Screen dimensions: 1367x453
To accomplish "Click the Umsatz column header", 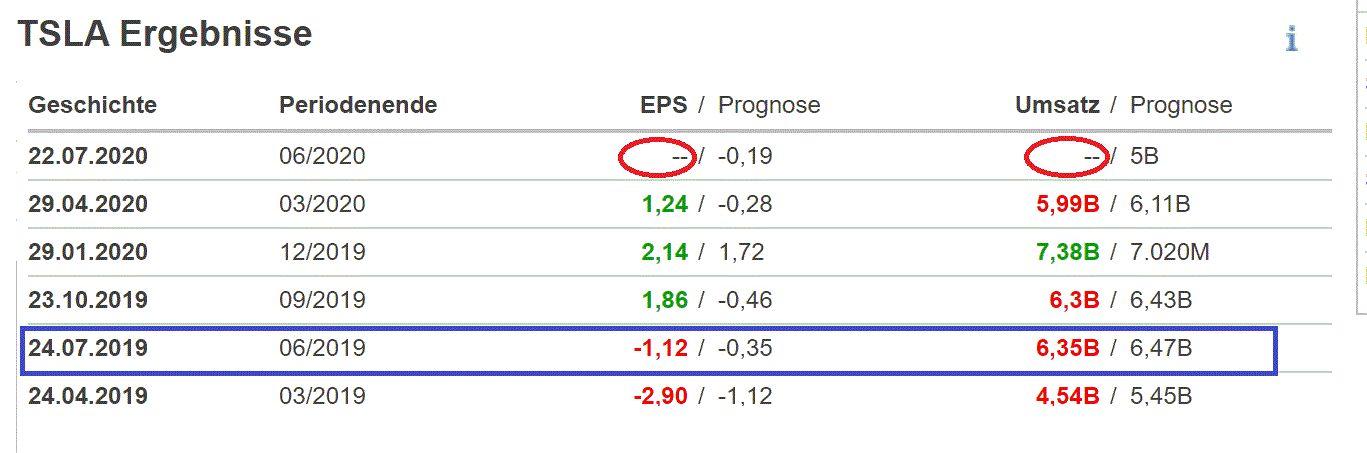I will tap(1057, 105).
